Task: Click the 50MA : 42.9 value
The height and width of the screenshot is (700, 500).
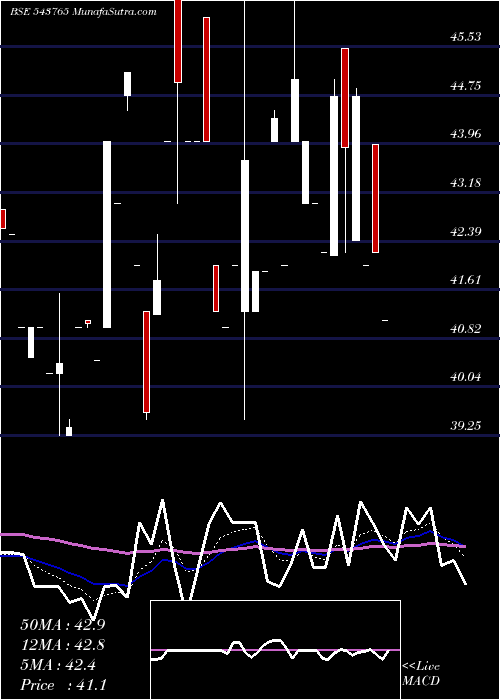Action: [63, 625]
